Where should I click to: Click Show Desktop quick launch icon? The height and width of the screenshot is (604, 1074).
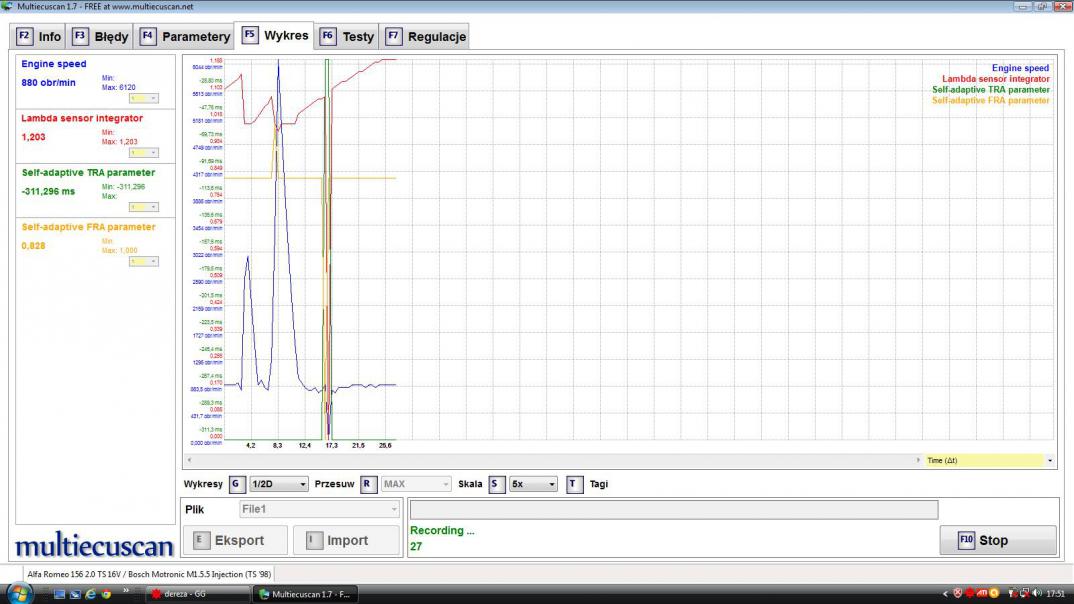tap(60, 594)
